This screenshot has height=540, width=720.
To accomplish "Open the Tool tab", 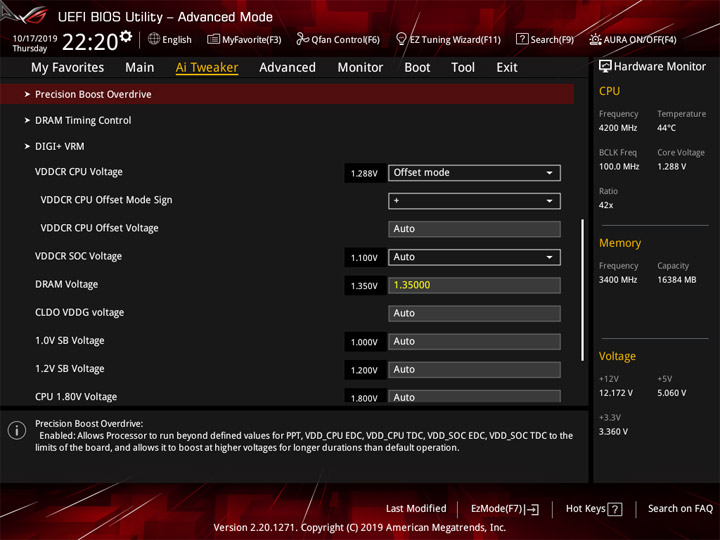I will click(463, 68).
